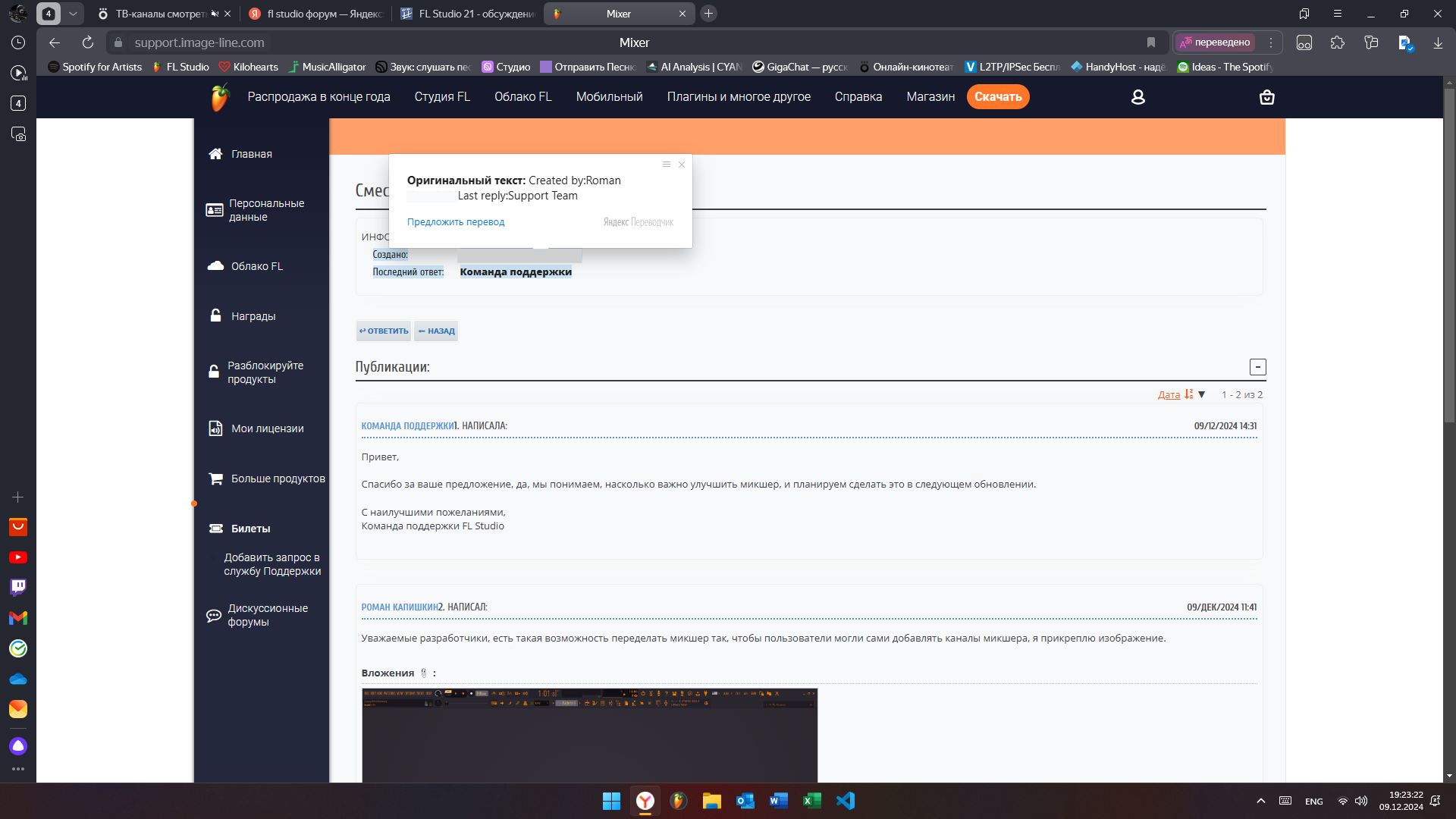The height and width of the screenshot is (819, 1456).
Task: Open a new browser tab
Action: pos(708,14)
